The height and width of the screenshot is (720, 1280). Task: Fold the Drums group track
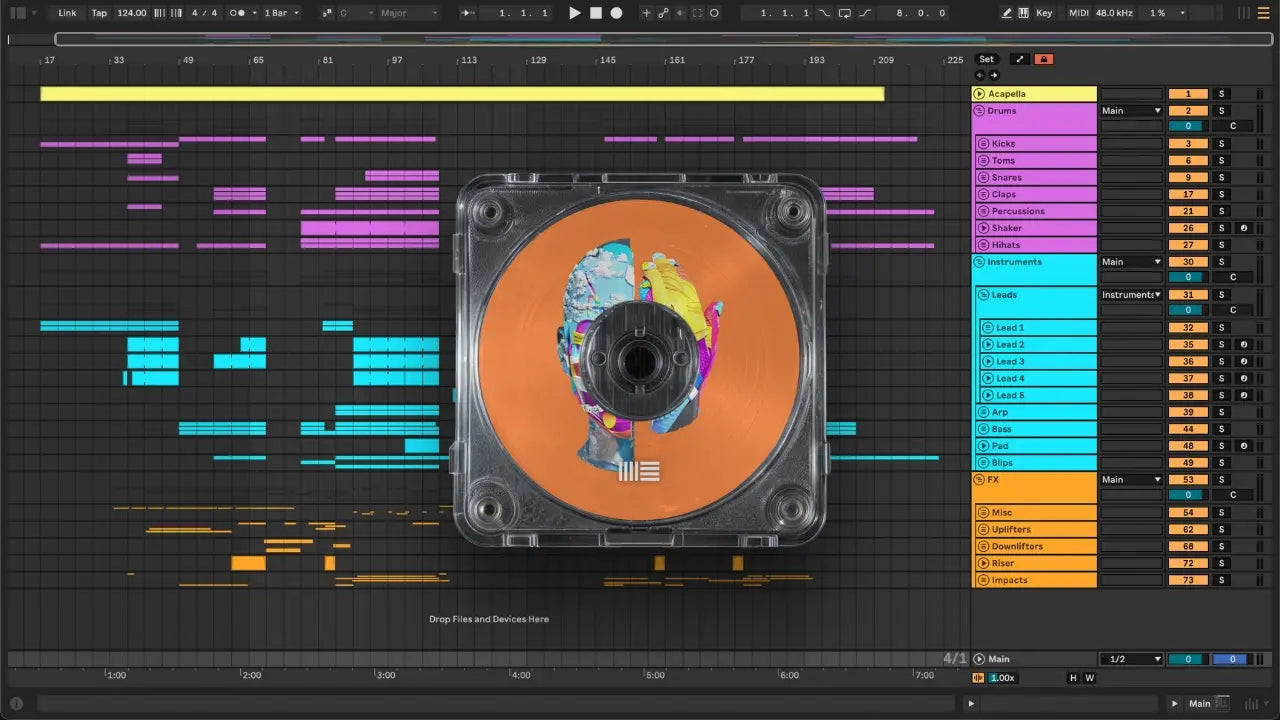tap(980, 111)
